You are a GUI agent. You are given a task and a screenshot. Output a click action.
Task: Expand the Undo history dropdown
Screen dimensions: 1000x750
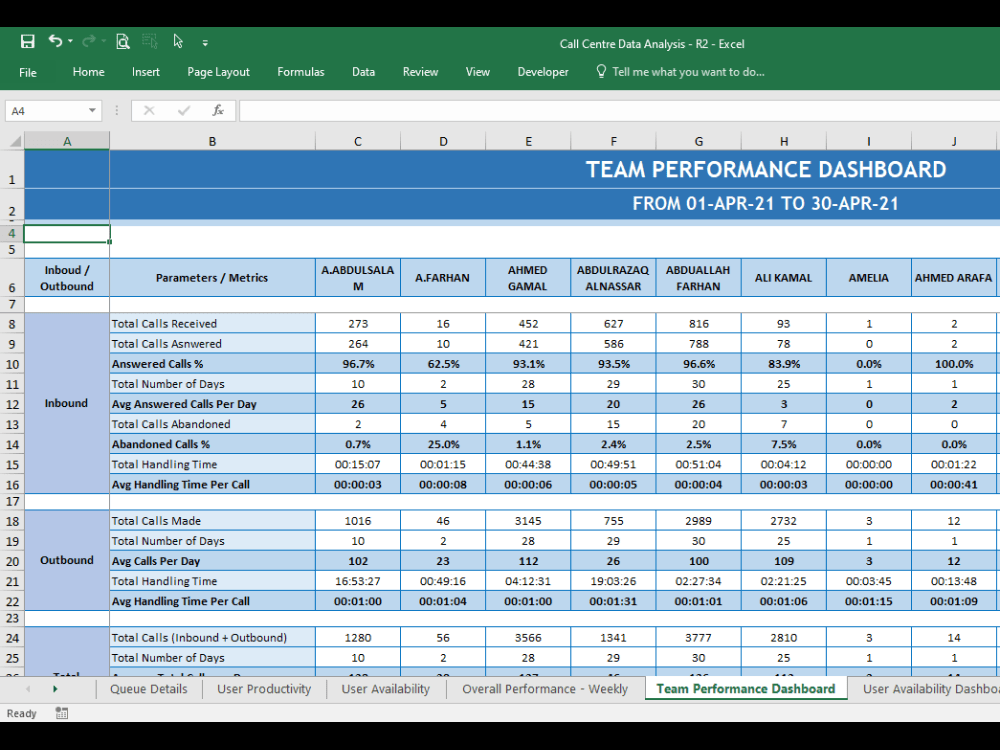[x=68, y=41]
